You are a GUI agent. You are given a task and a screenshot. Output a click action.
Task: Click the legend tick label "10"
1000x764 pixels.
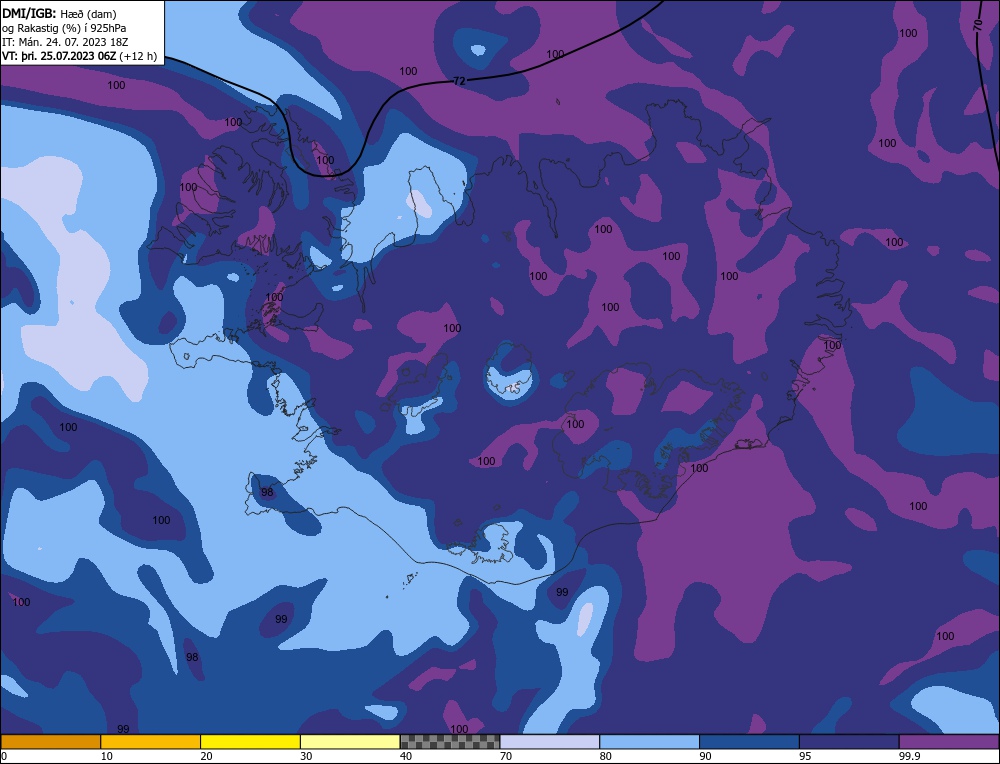[x=107, y=756]
